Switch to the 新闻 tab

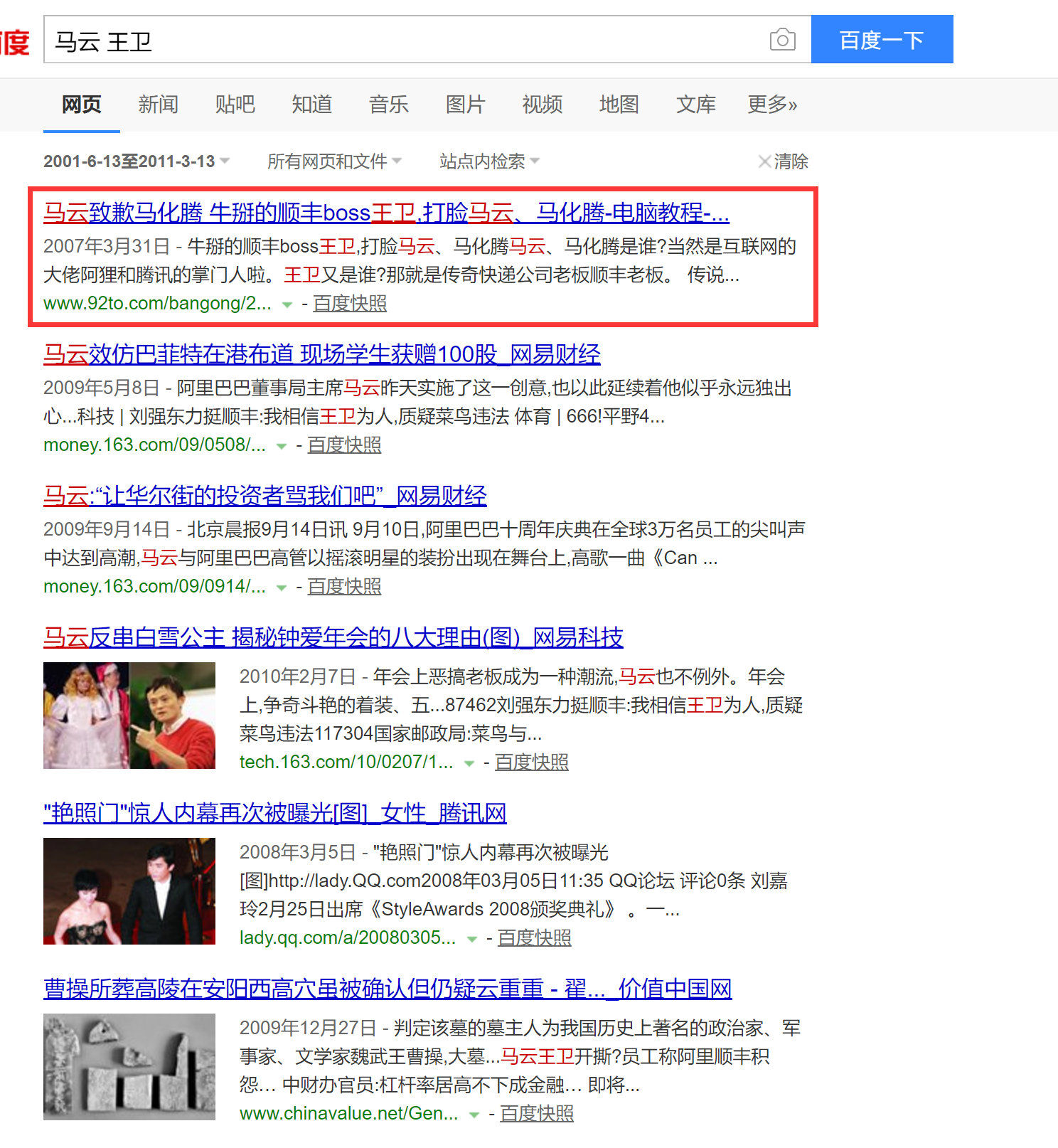pyautogui.click(x=158, y=105)
